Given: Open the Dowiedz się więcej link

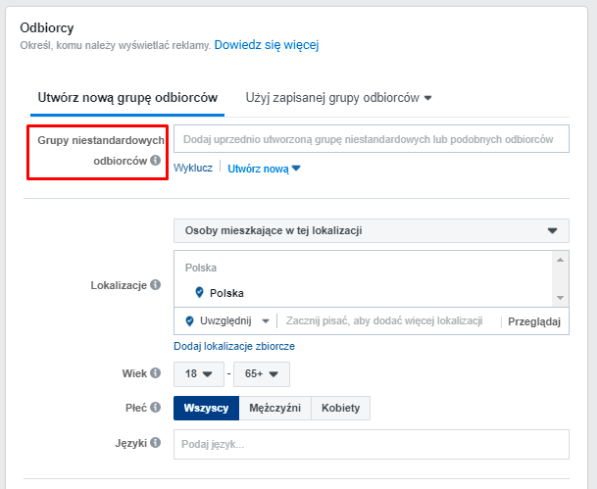Looking at the screenshot, I should [267, 45].
